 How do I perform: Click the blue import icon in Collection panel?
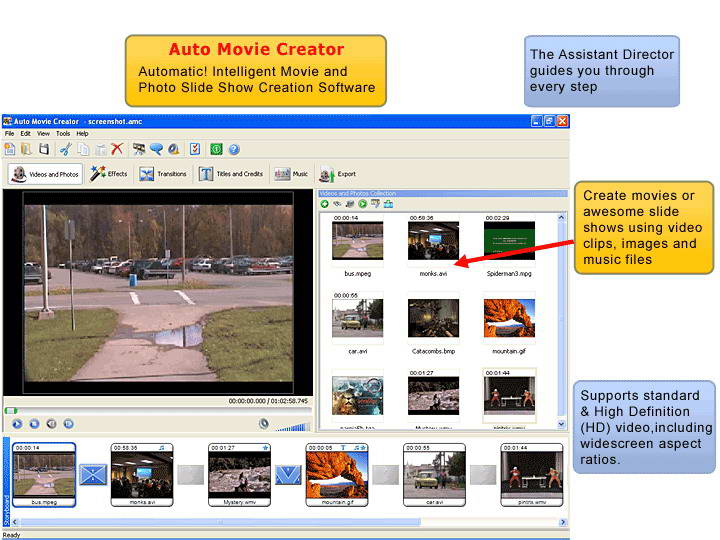[388, 204]
